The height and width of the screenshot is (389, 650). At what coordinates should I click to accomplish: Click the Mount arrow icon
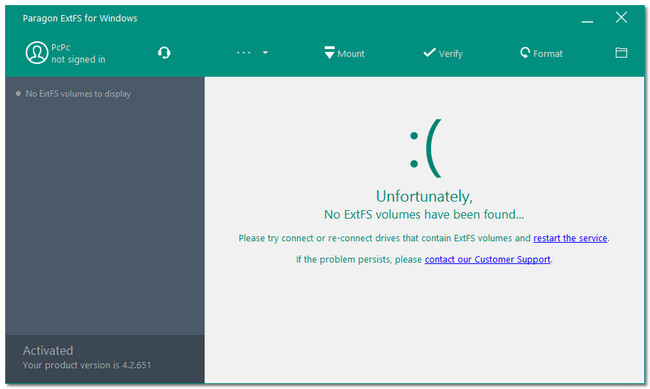tap(330, 53)
